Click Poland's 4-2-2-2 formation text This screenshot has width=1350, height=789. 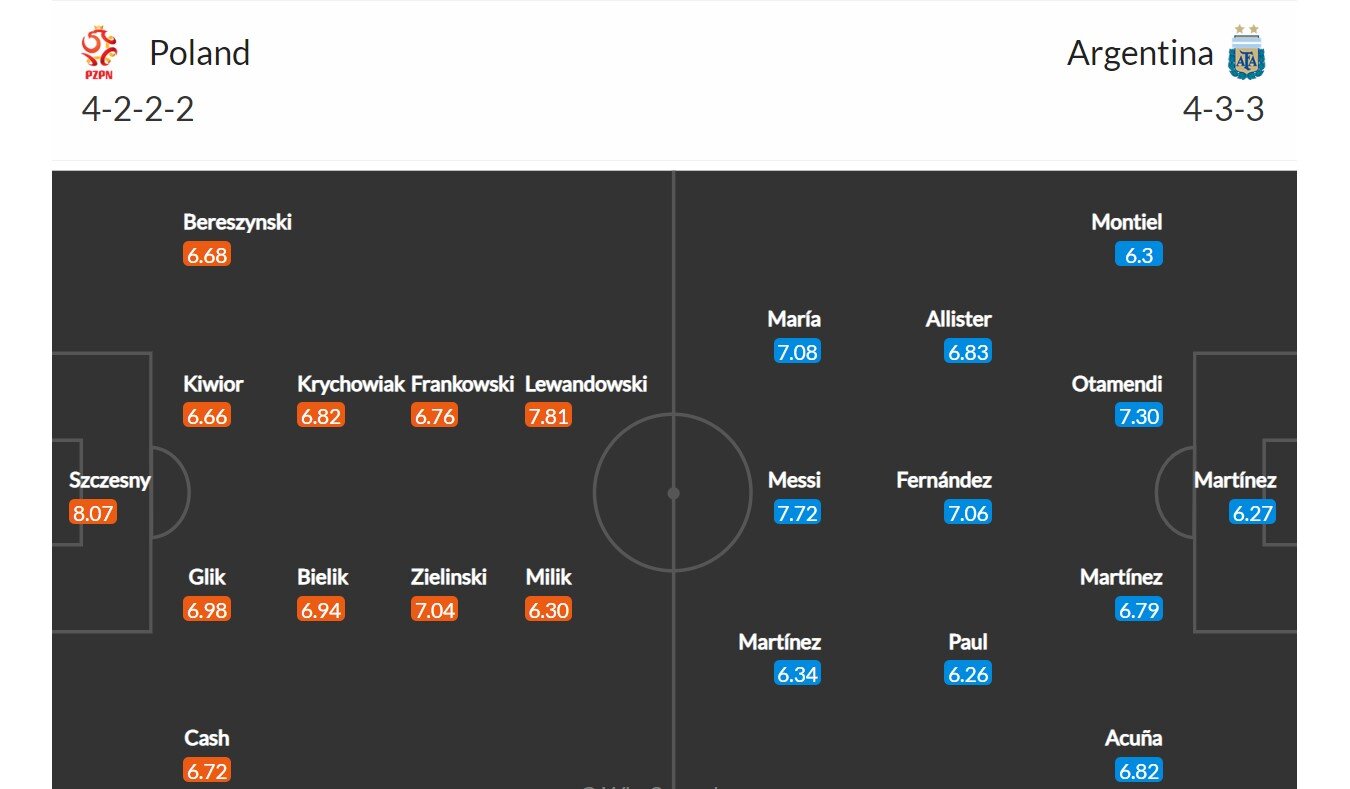coord(138,108)
